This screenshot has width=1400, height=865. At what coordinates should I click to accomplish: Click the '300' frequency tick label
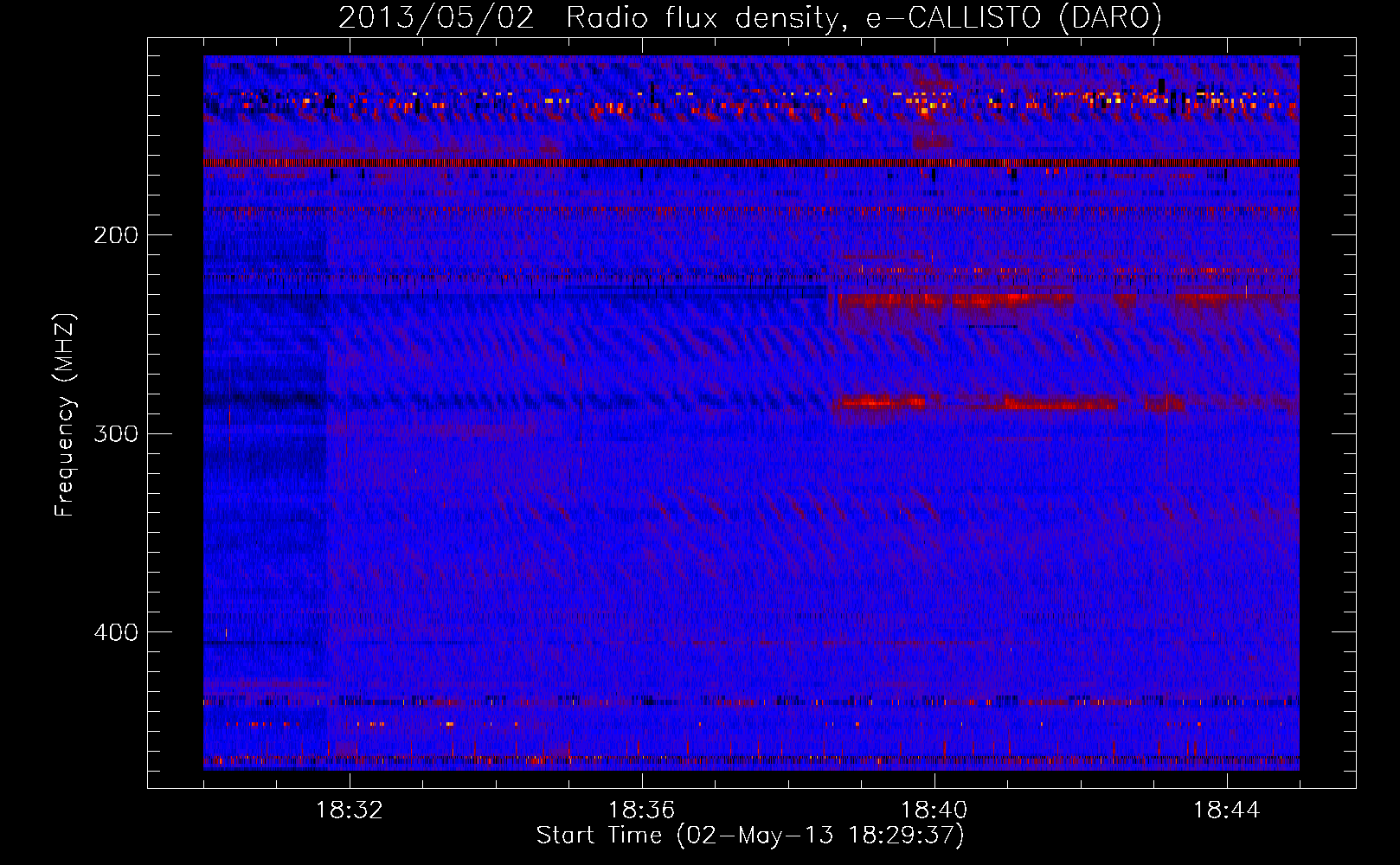116,433
